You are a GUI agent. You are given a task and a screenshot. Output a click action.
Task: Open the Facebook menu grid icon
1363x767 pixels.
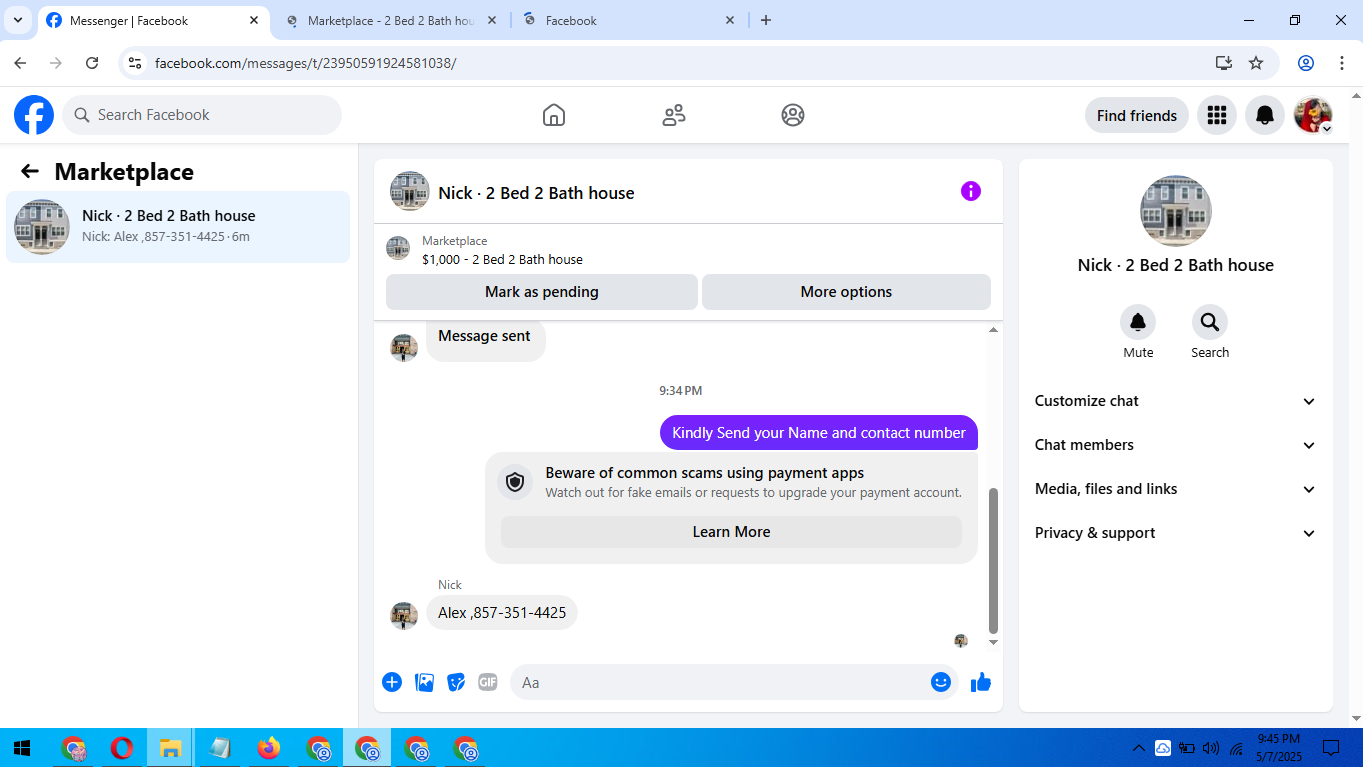[x=1217, y=115]
